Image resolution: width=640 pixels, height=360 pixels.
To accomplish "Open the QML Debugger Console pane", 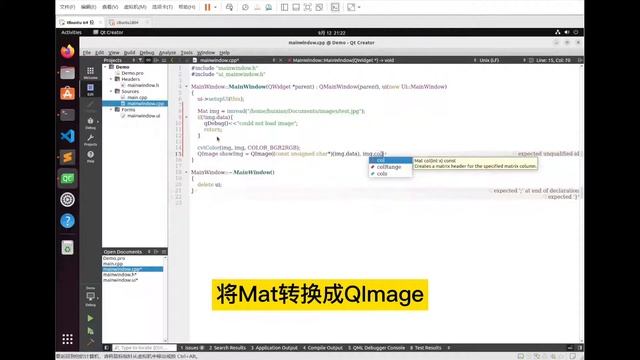I will point(376,348).
